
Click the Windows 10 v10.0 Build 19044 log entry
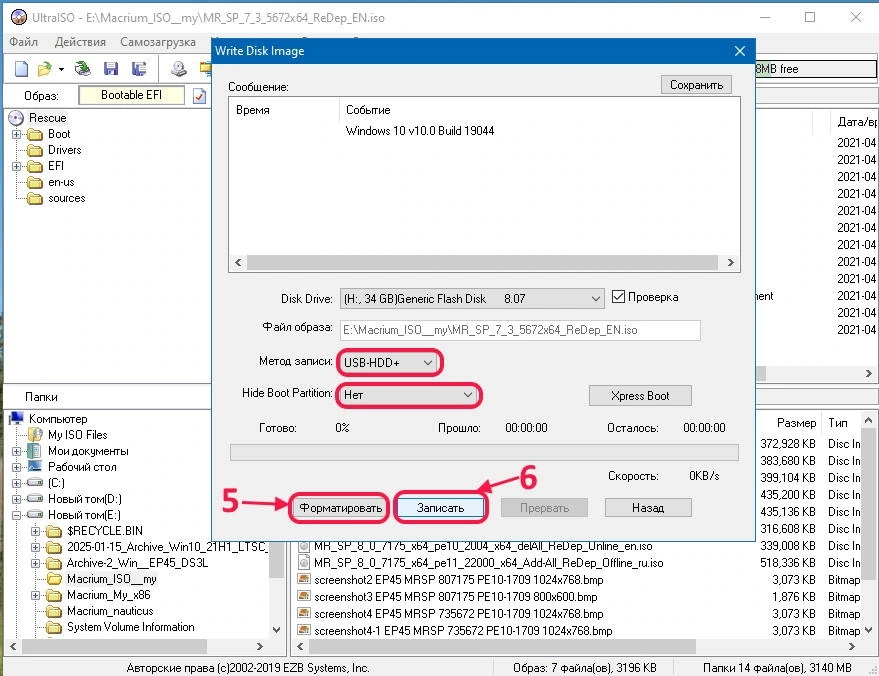(x=420, y=131)
